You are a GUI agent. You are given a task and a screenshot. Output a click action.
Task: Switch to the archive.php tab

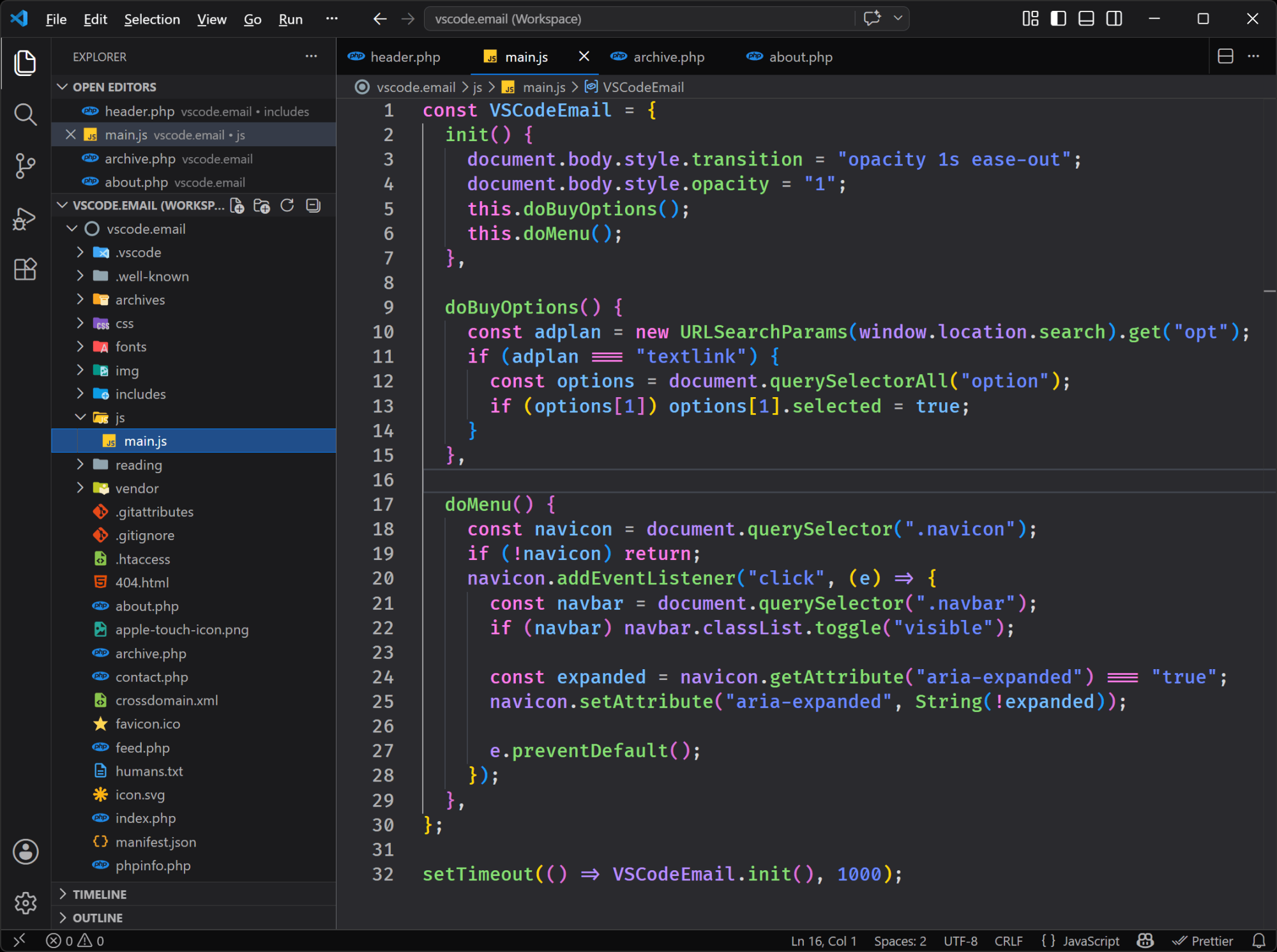point(668,57)
